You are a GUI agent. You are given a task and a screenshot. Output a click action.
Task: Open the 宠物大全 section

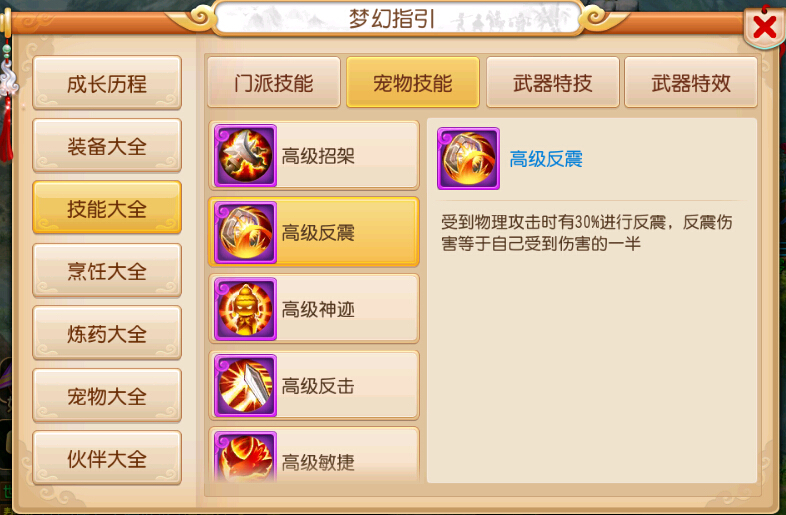pos(107,396)
